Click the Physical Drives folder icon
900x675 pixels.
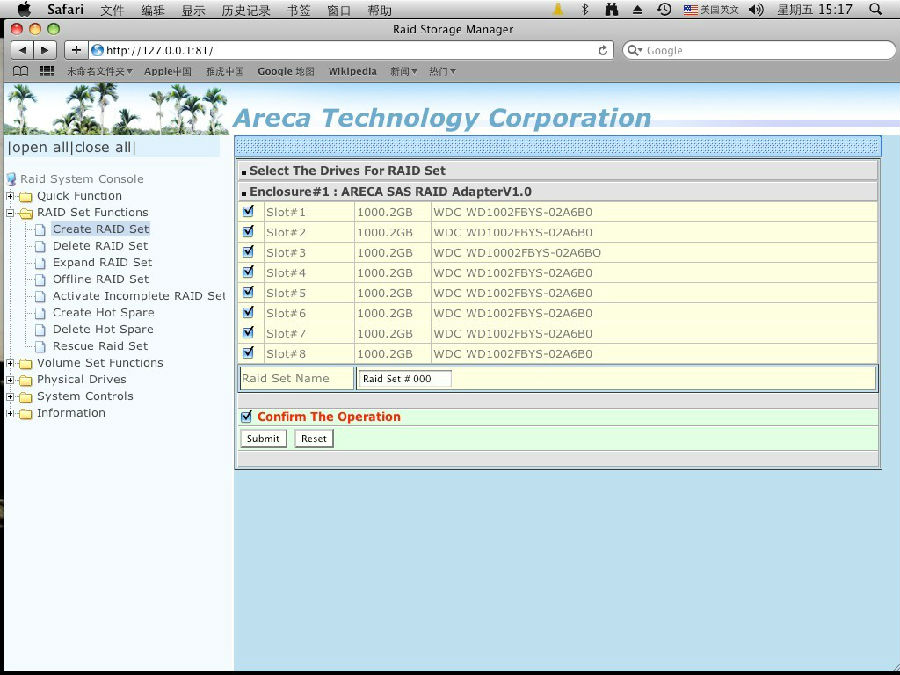pyautogui.click(x=25, y=381)
